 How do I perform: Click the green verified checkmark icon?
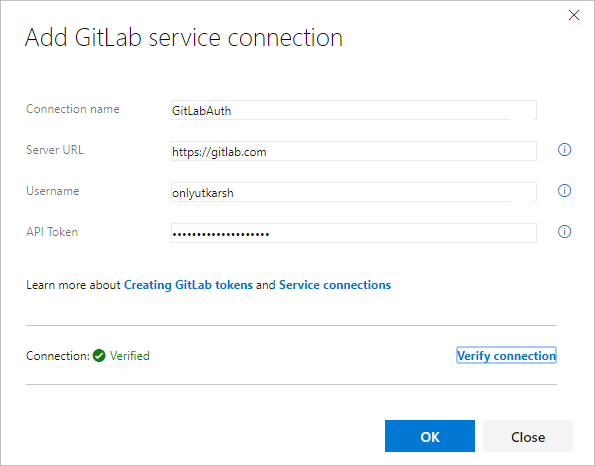(x=99, y=356)
